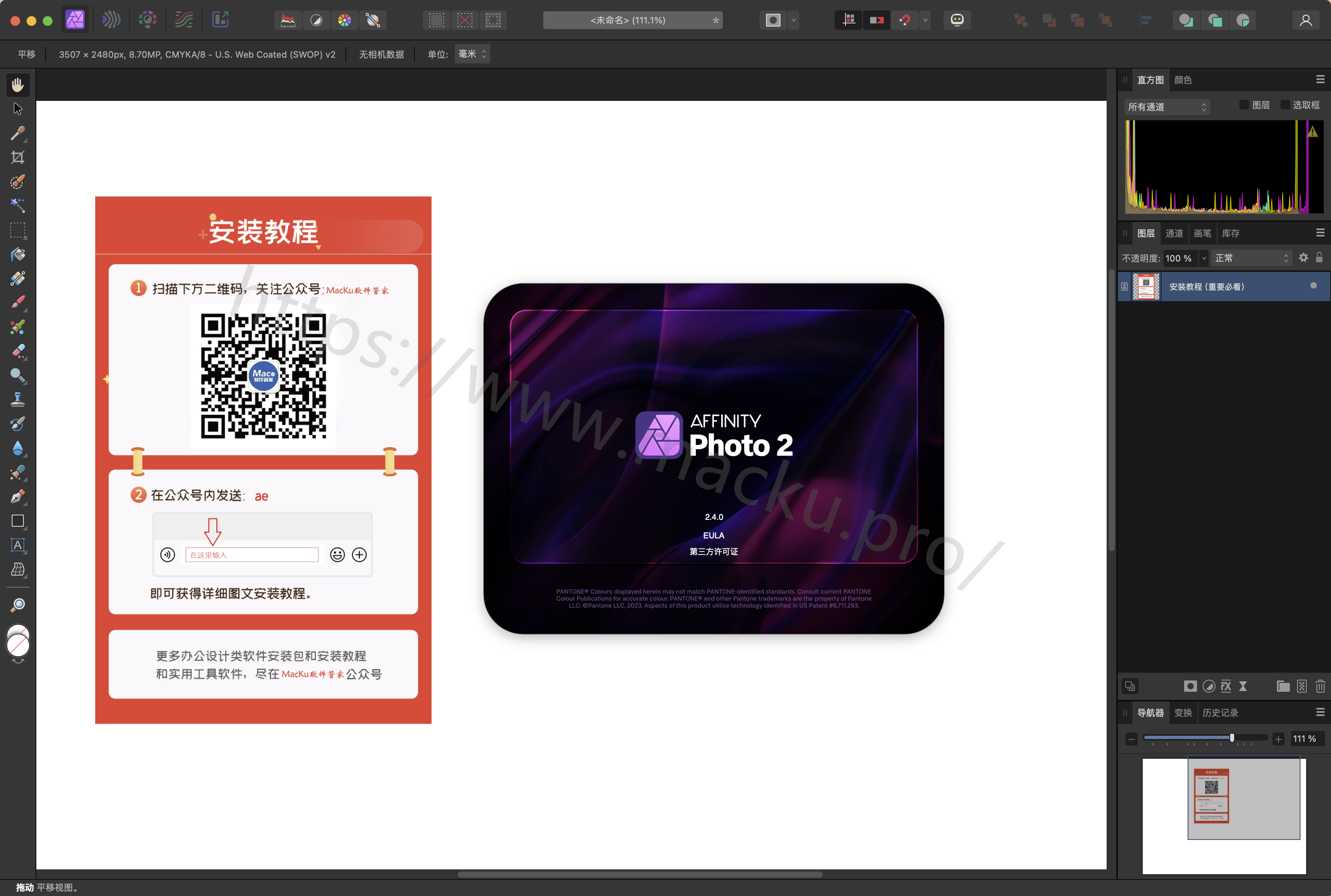Open the Layers panel menu
This screenshot has width=1331, height=896.
coord(1320,232)
